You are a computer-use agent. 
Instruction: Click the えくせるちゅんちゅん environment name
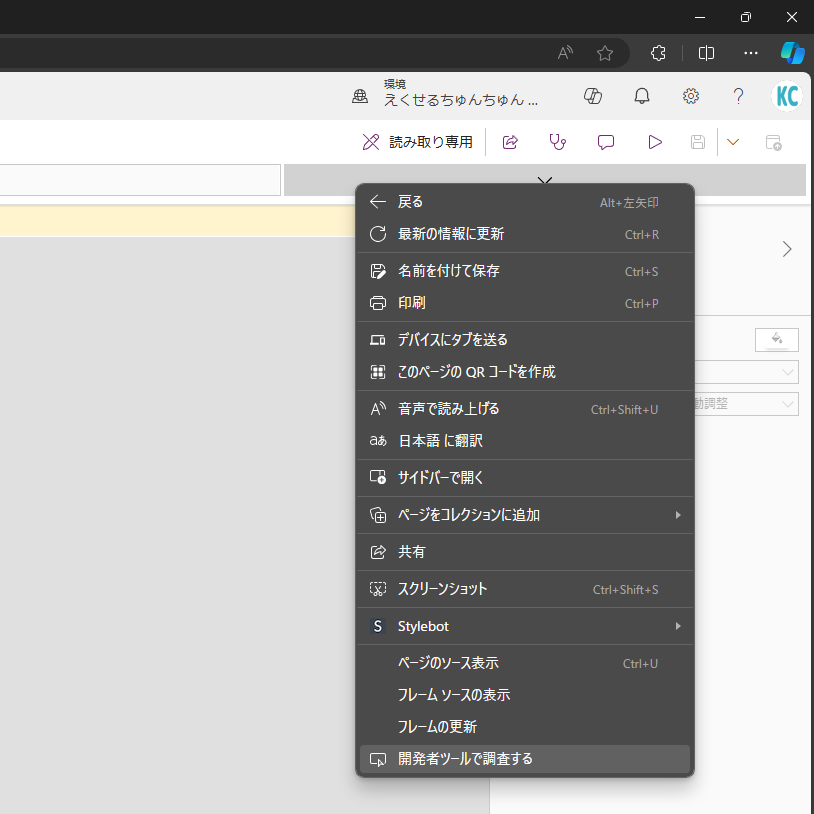coord(460,100)
